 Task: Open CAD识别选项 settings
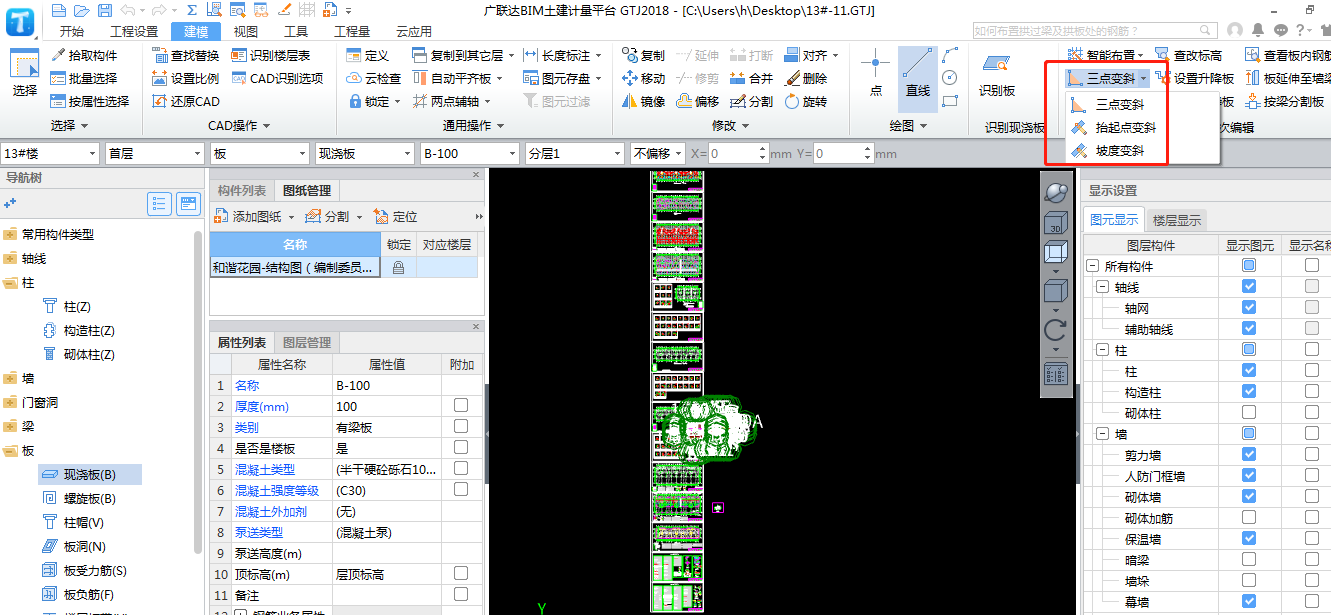tap(277, 78)
